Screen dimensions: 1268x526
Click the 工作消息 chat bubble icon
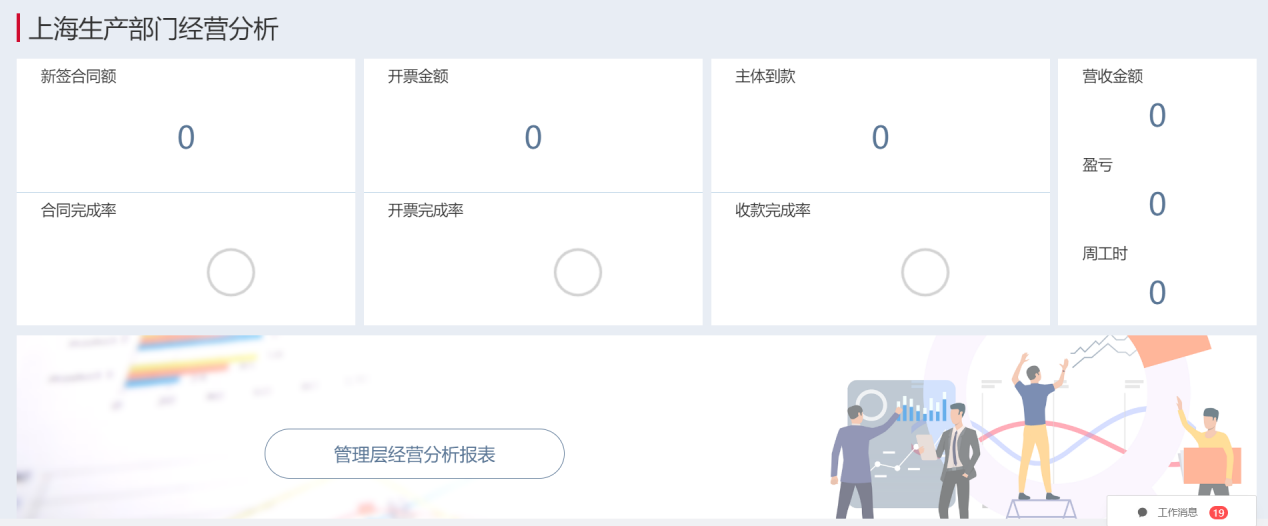[1142, 512]
